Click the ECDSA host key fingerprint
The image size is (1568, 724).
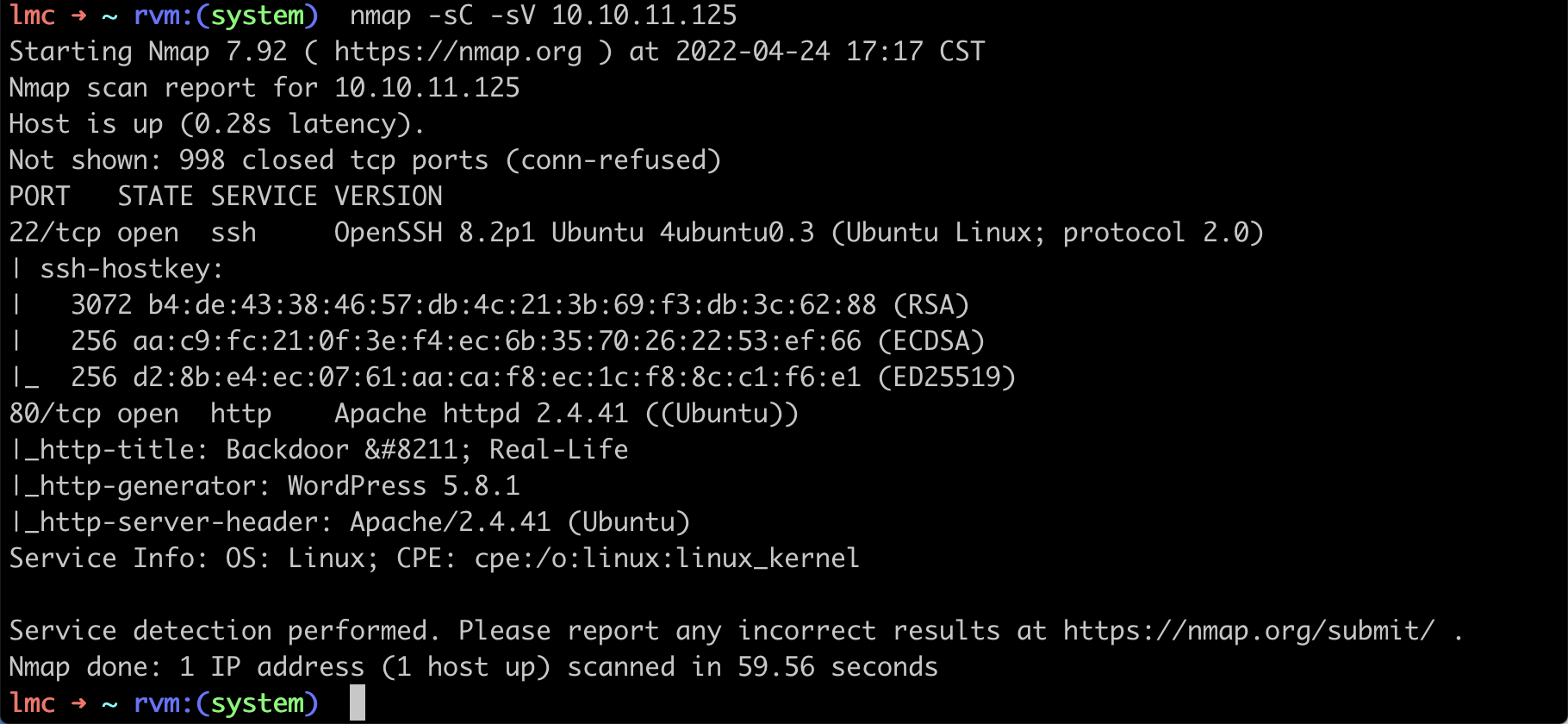point(497,341)
